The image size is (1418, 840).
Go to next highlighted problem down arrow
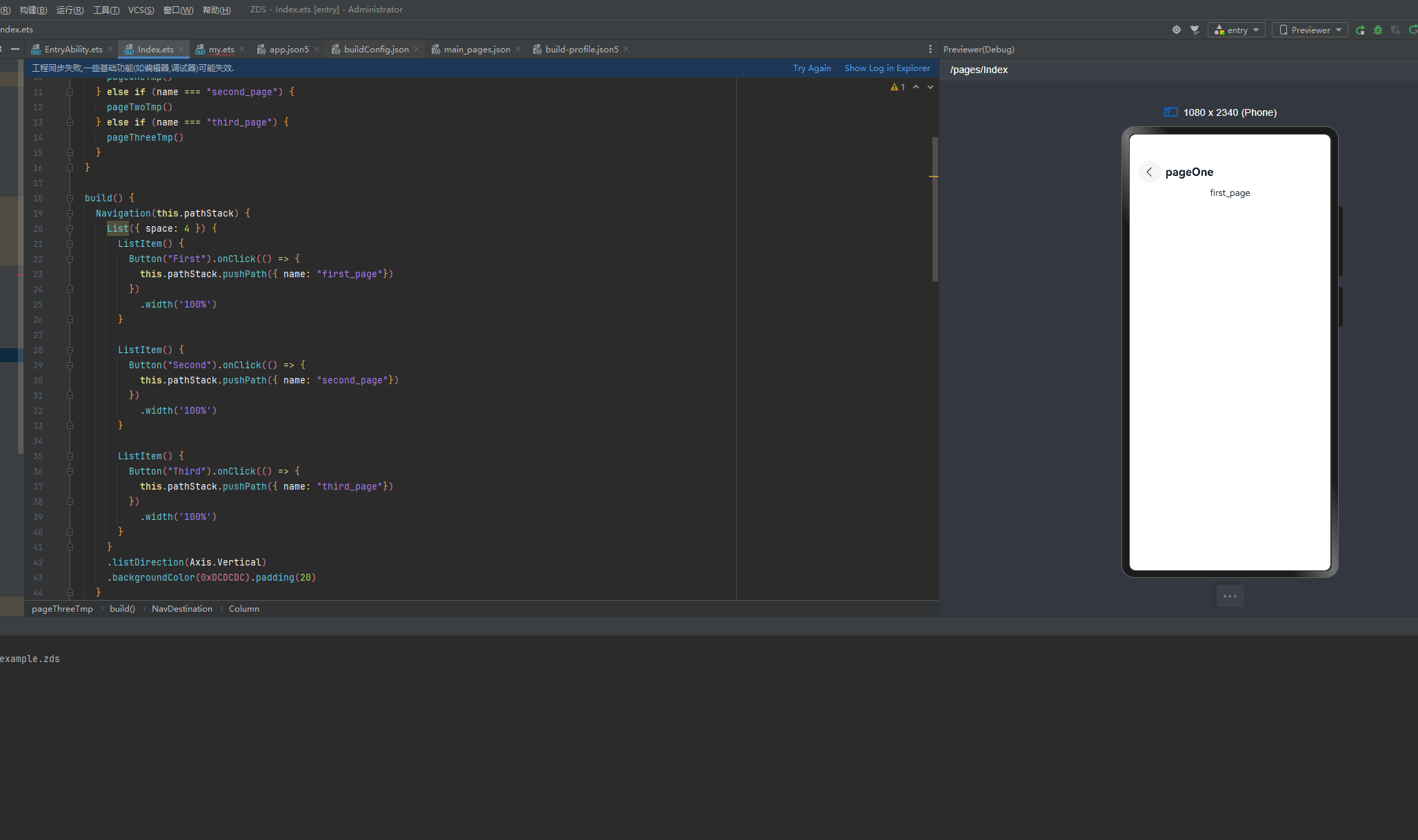(x=930, y=87)
